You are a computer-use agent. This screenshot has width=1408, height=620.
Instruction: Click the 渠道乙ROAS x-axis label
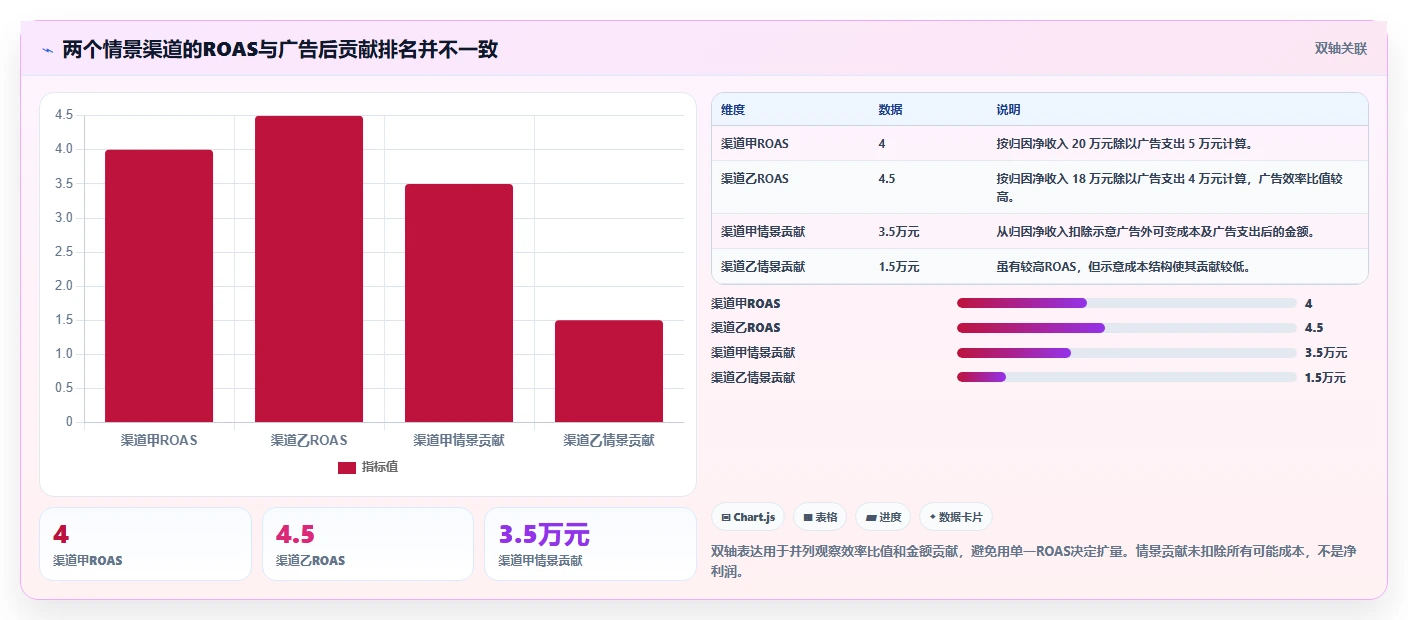click(x=309, y=440)
